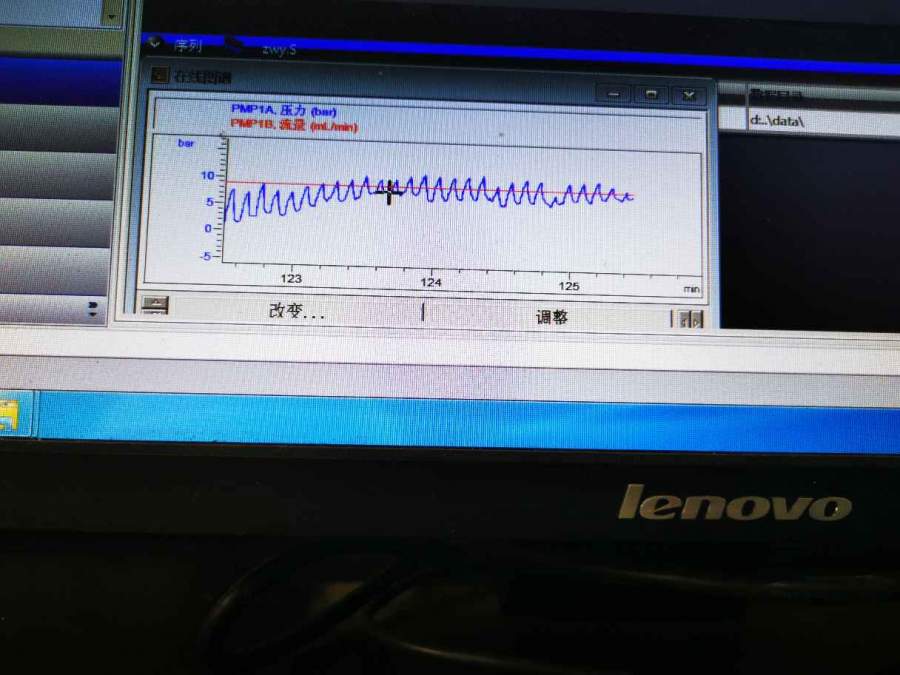This screenshot has height=675, width=900.
Task: Click the 10 tick label on y-axis
Action: click(207, 176)
